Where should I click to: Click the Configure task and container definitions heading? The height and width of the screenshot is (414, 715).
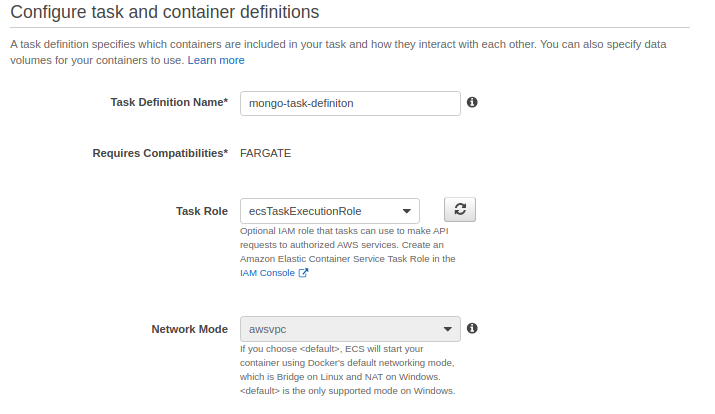[x=165, y=12]
